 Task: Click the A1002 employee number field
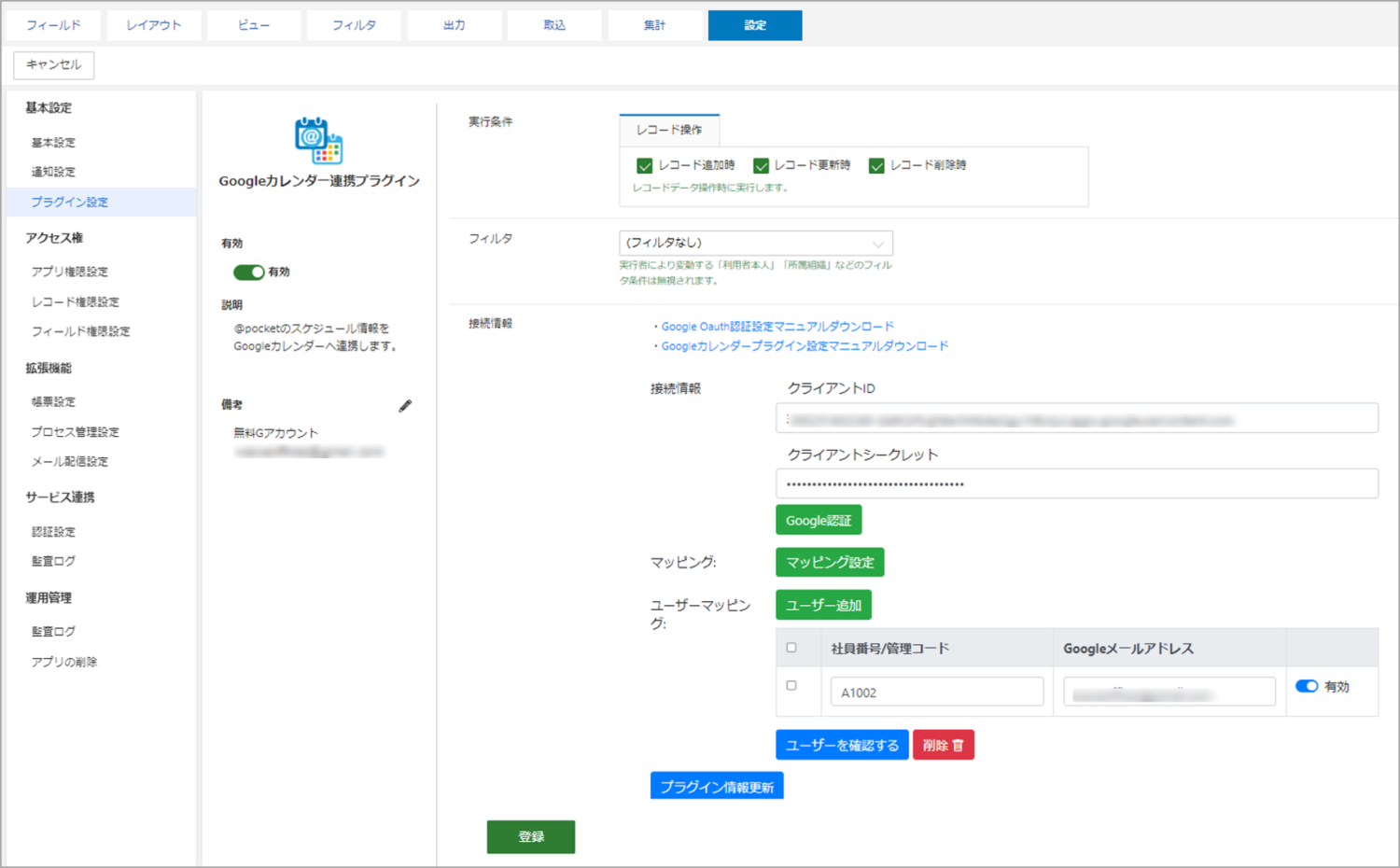[x=937, y=692]
